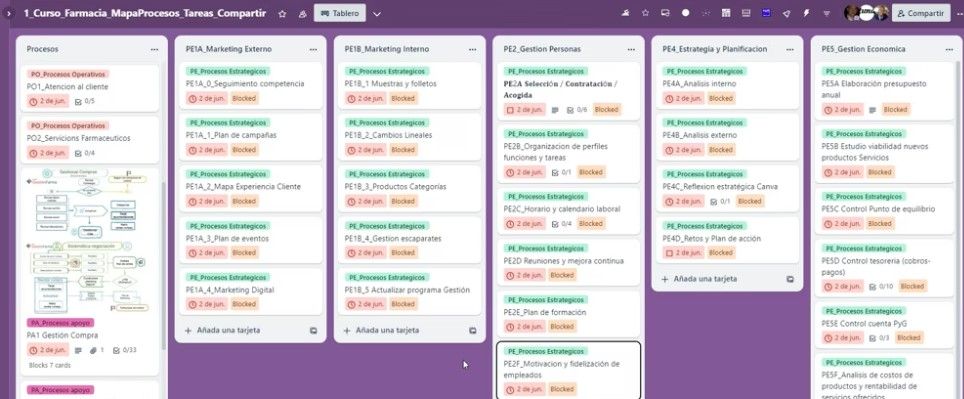Create from template icon in PE1A_Marketing Externo list
The image size is (964, 399).
click(x=314, y=330)
